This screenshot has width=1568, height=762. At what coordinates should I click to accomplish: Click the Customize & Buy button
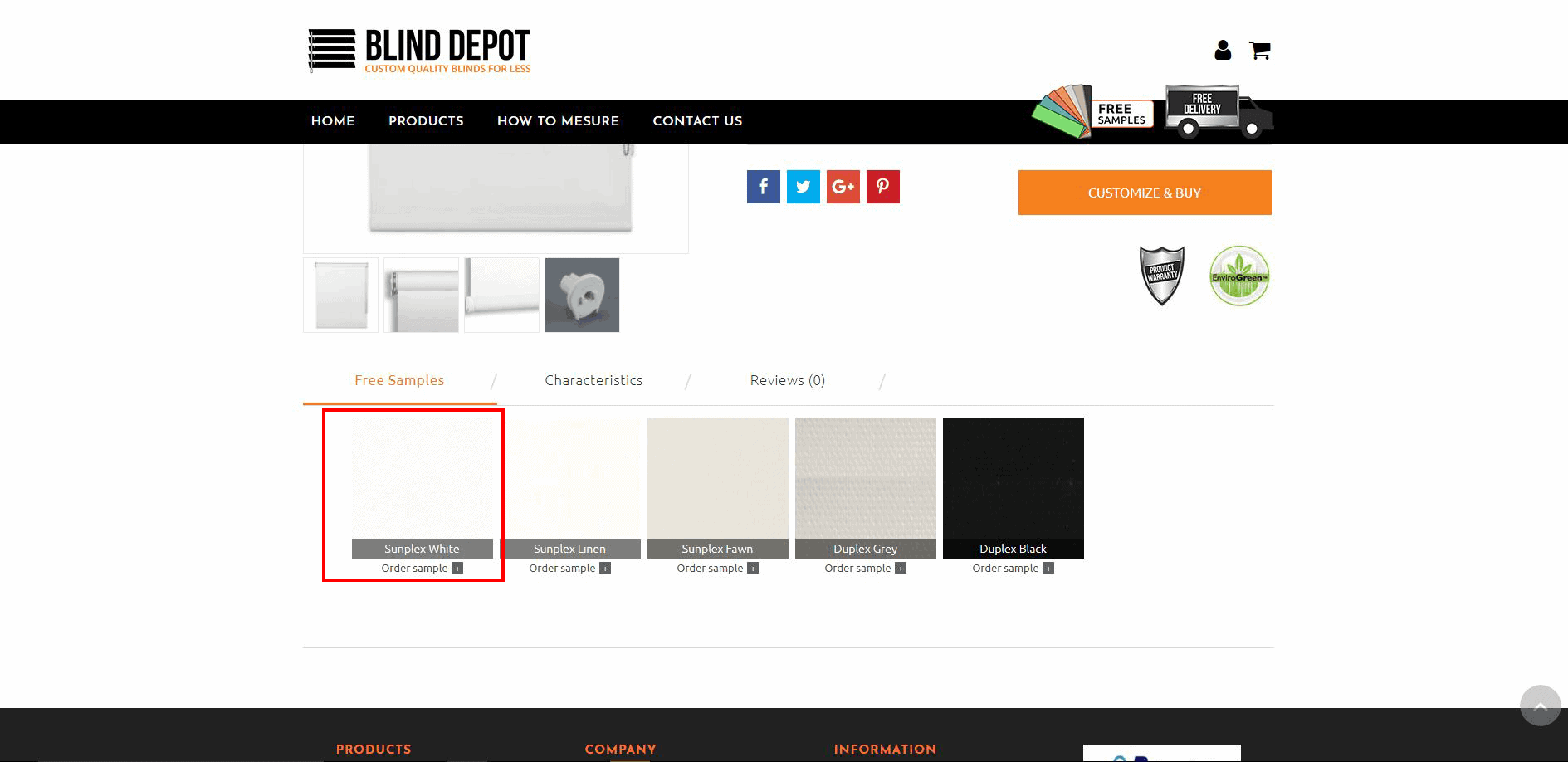[1144, 193]
